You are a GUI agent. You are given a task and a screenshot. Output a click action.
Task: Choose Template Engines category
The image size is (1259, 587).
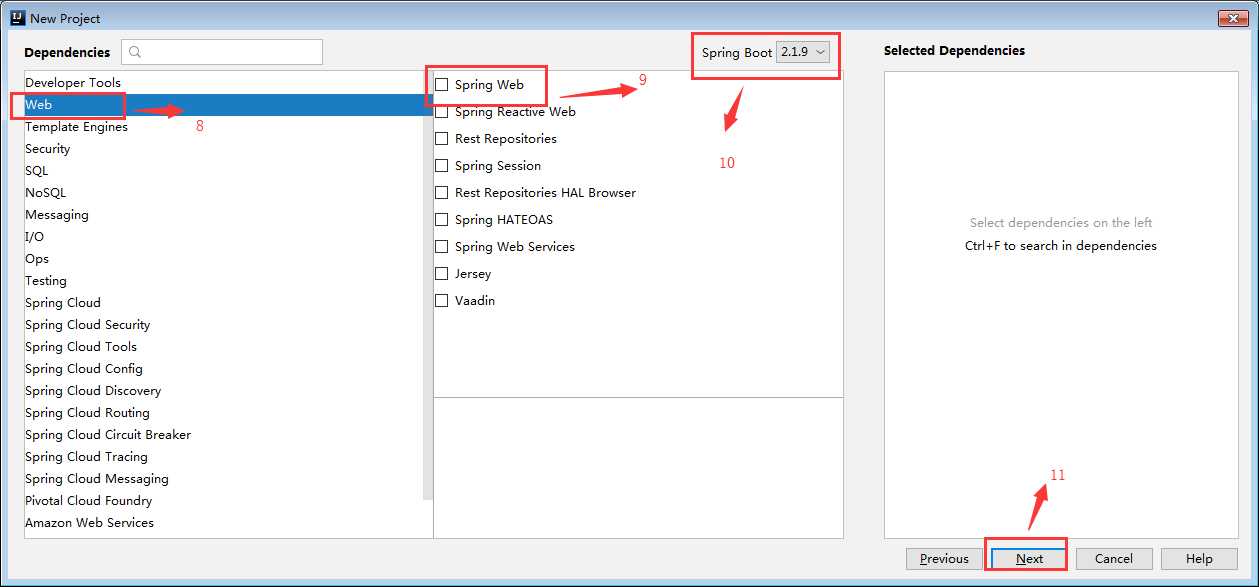(224, 127)
